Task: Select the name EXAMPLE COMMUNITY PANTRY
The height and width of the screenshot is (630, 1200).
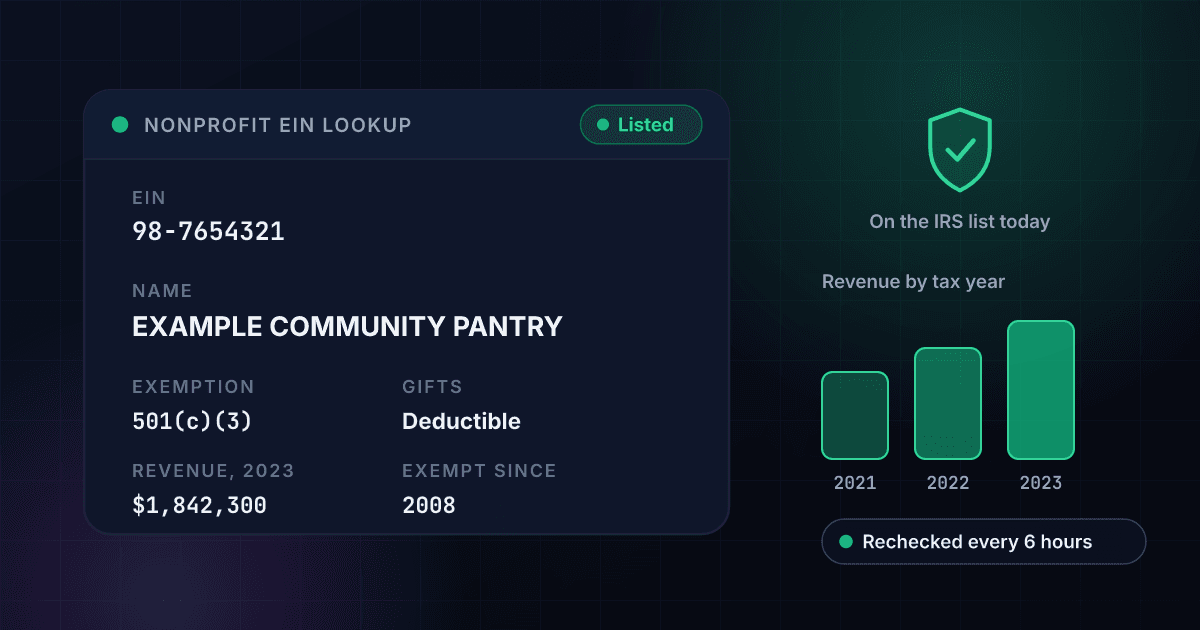Action: pos(347,327)
